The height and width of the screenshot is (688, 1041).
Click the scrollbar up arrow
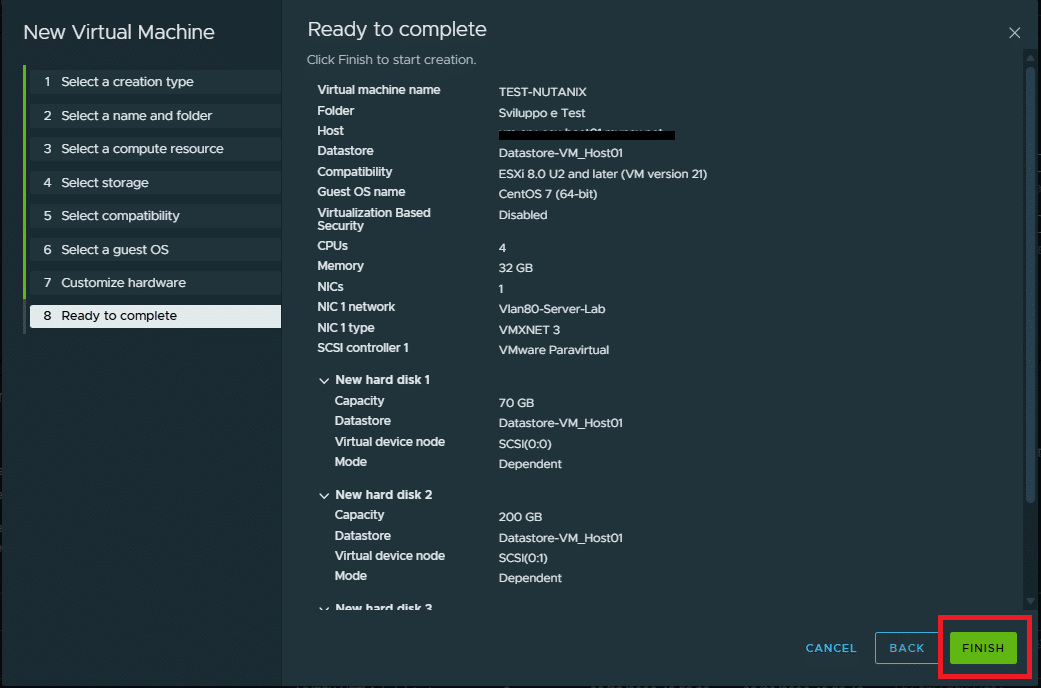click(x=1030, y=57)
